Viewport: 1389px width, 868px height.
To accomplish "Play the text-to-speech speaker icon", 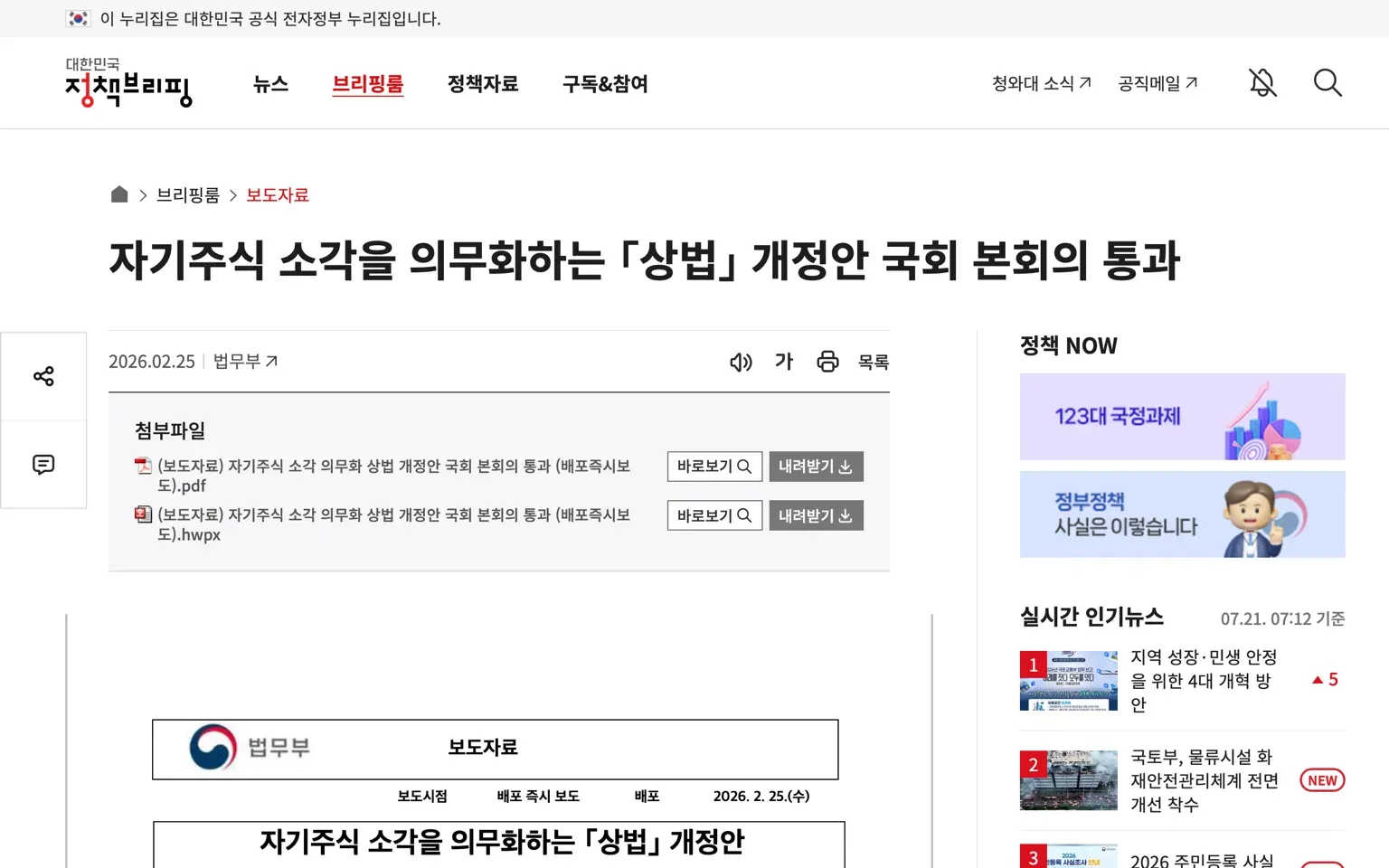I will [741, 362].
